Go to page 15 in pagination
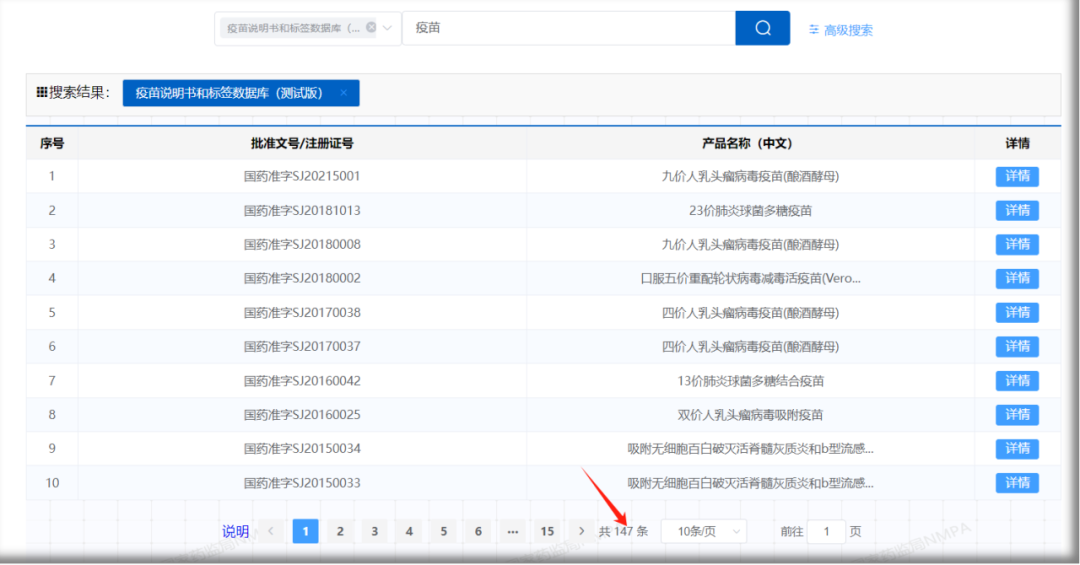 (546, 531)
